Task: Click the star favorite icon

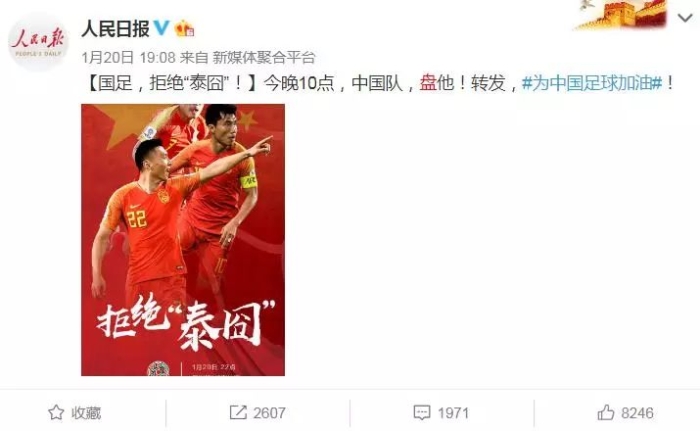Action: [x=56, y=412]
